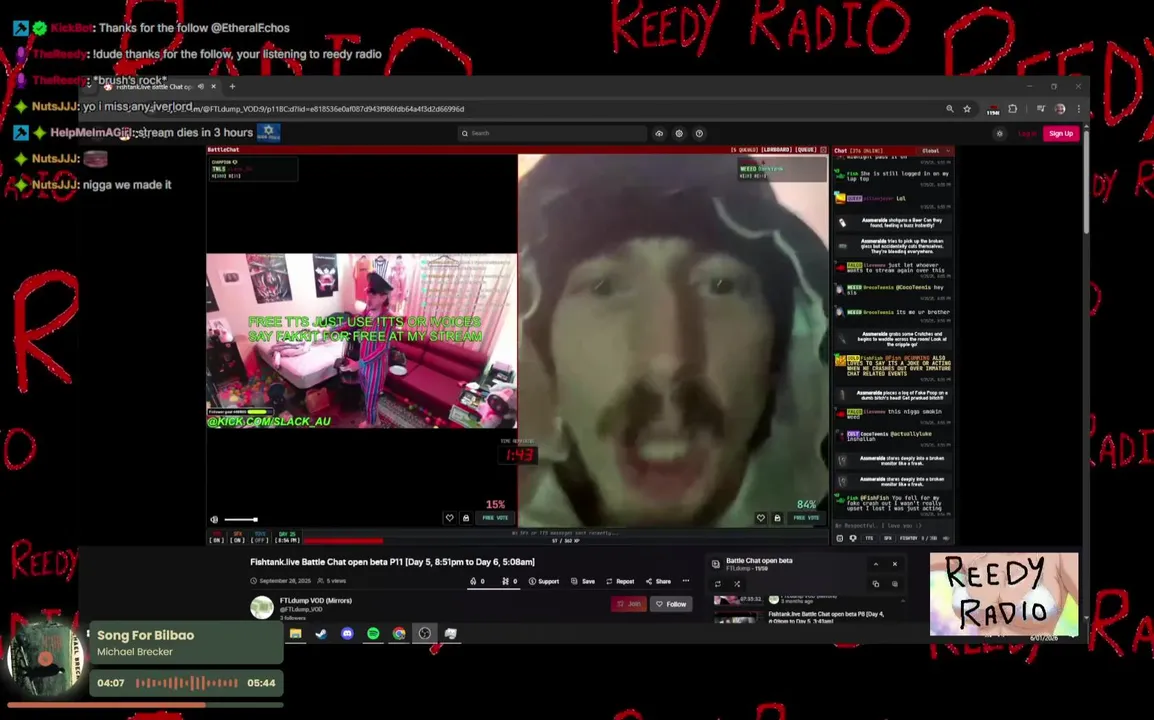Open the browser extensions puzzle icon
This screenshot has height=720, width=1154.
point(1013,109)
